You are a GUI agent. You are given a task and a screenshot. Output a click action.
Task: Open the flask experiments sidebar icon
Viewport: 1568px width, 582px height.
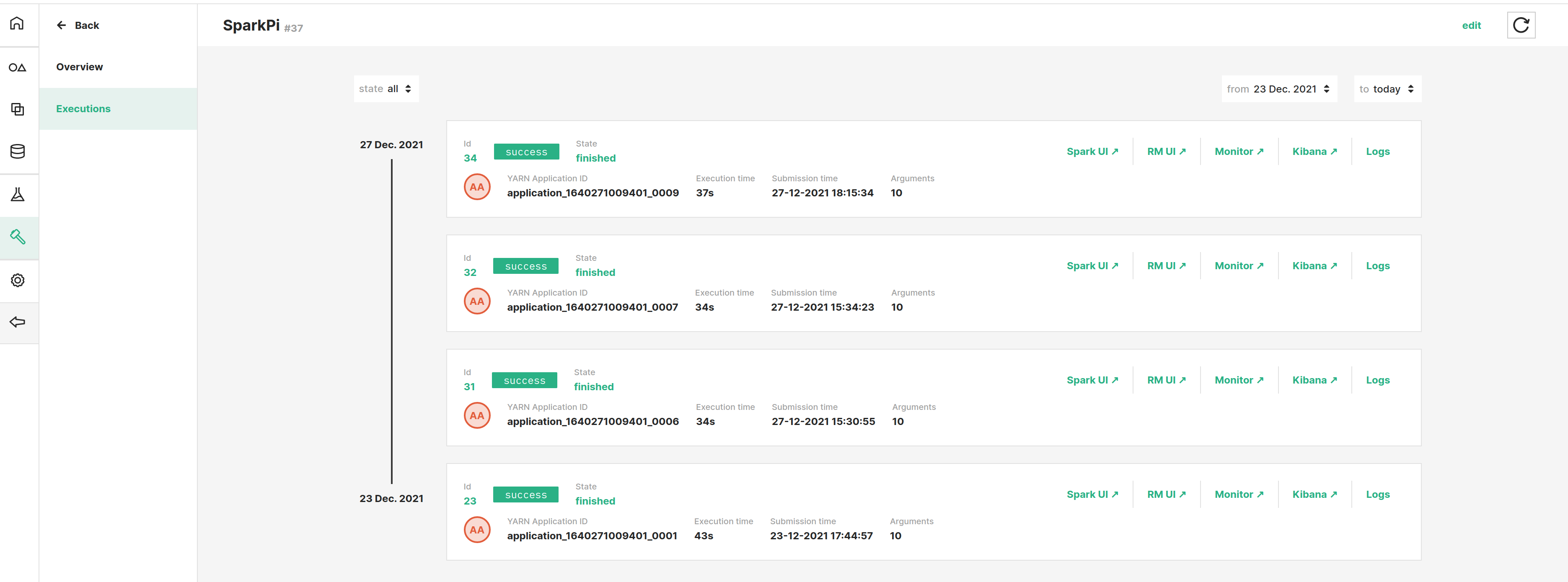click(x=17, y=195)
